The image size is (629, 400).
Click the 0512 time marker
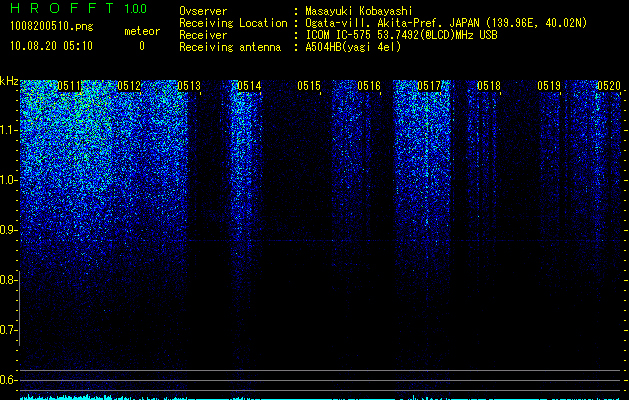coord(129,86)
